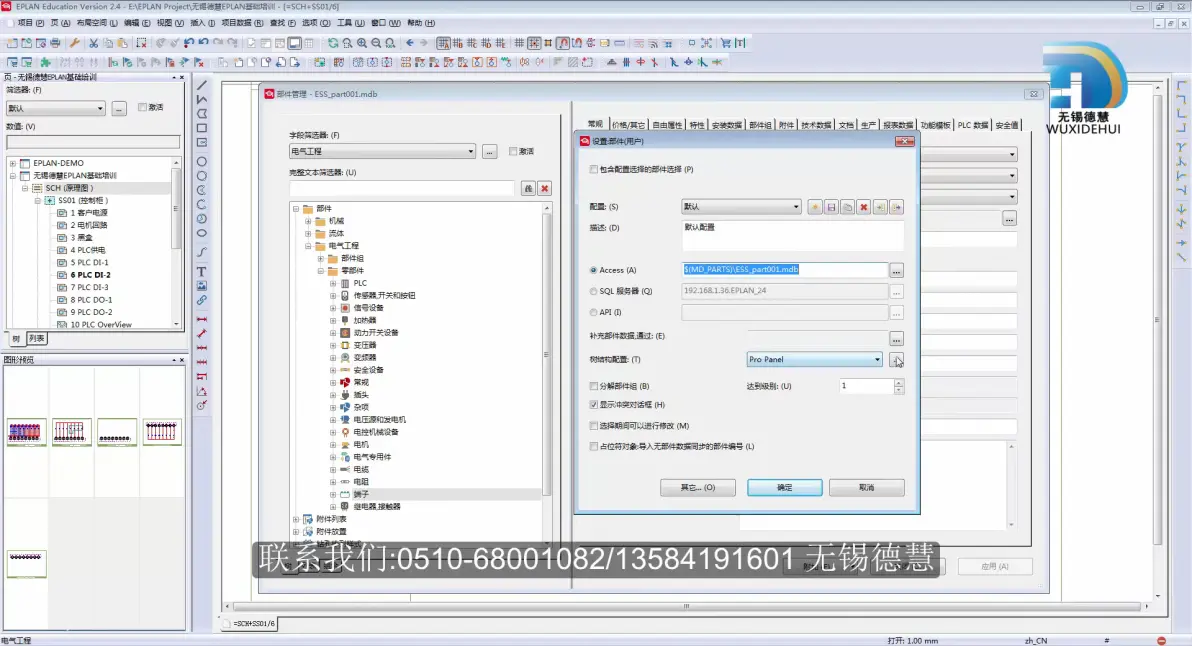Increase 达到级别 value with spinner up arrow
The image size is (1192, 646).
(x=899, y=382)
